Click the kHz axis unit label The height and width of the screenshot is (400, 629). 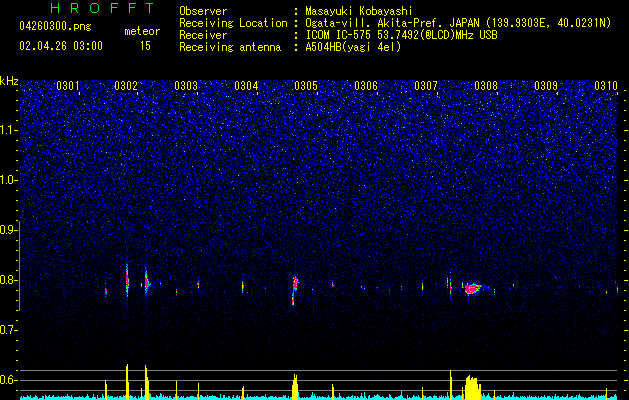click(9, 81)
